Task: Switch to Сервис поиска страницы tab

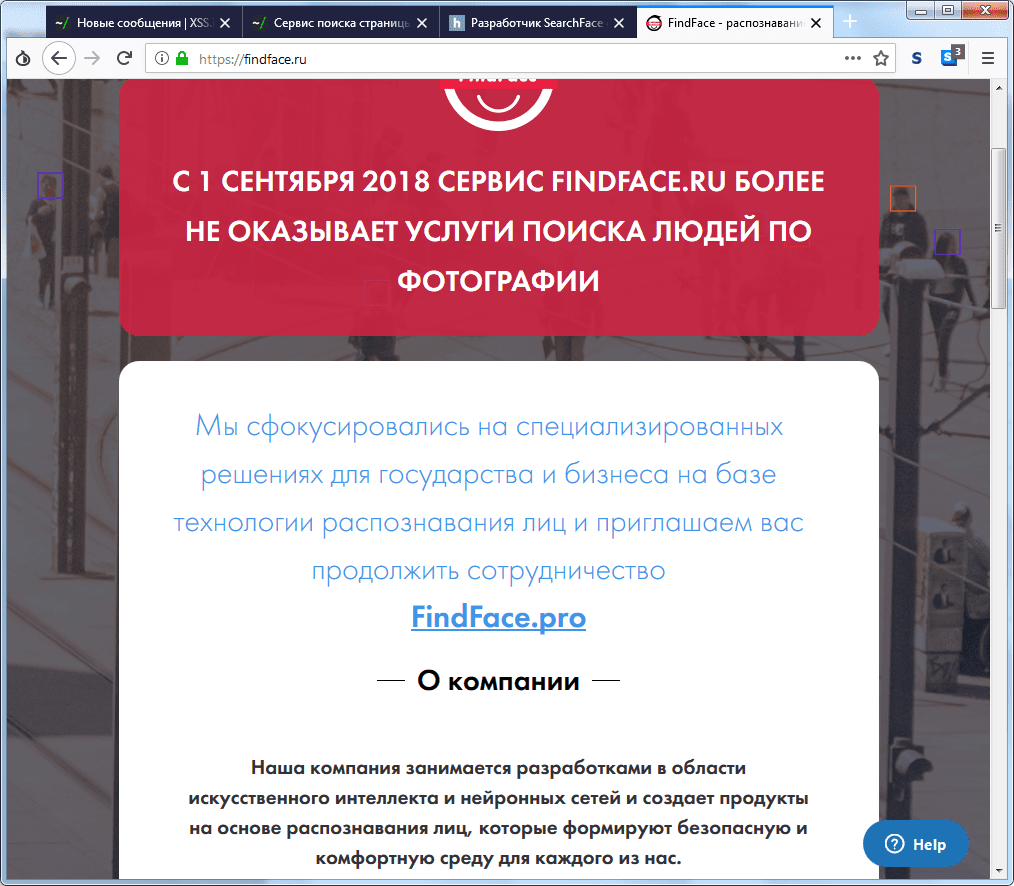Action: (341, 23)
